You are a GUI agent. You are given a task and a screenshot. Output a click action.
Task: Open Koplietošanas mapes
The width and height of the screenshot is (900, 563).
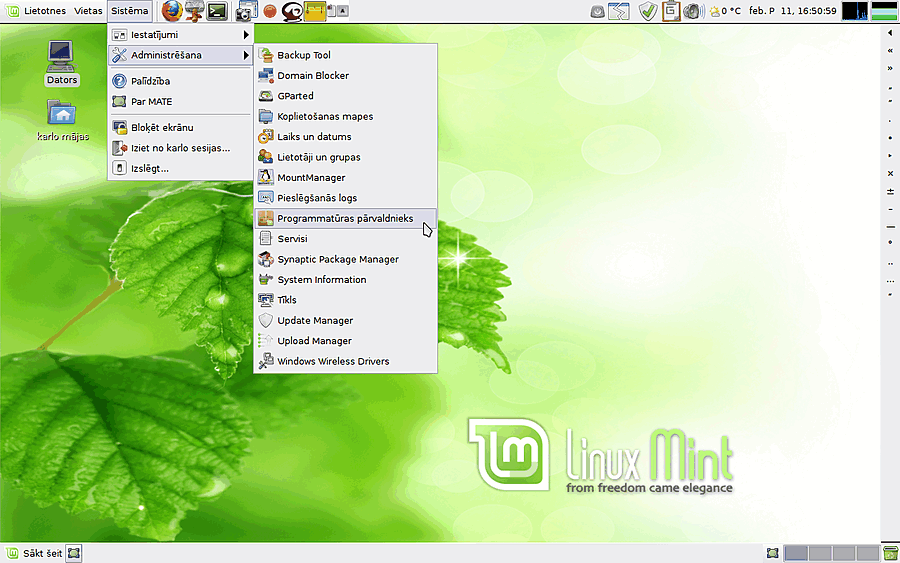[346, 117]
